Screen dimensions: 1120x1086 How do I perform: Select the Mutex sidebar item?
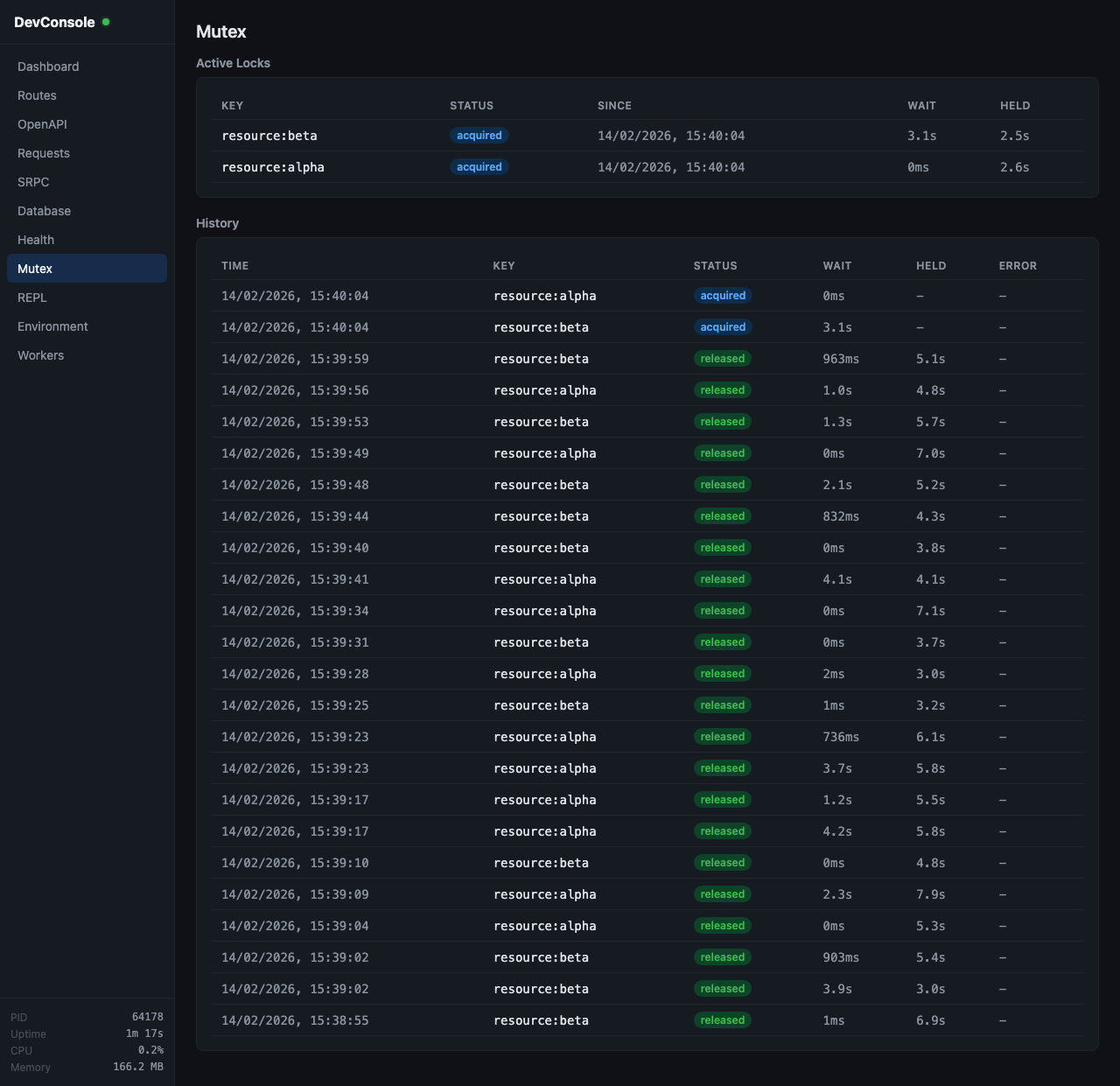point(35,269)
